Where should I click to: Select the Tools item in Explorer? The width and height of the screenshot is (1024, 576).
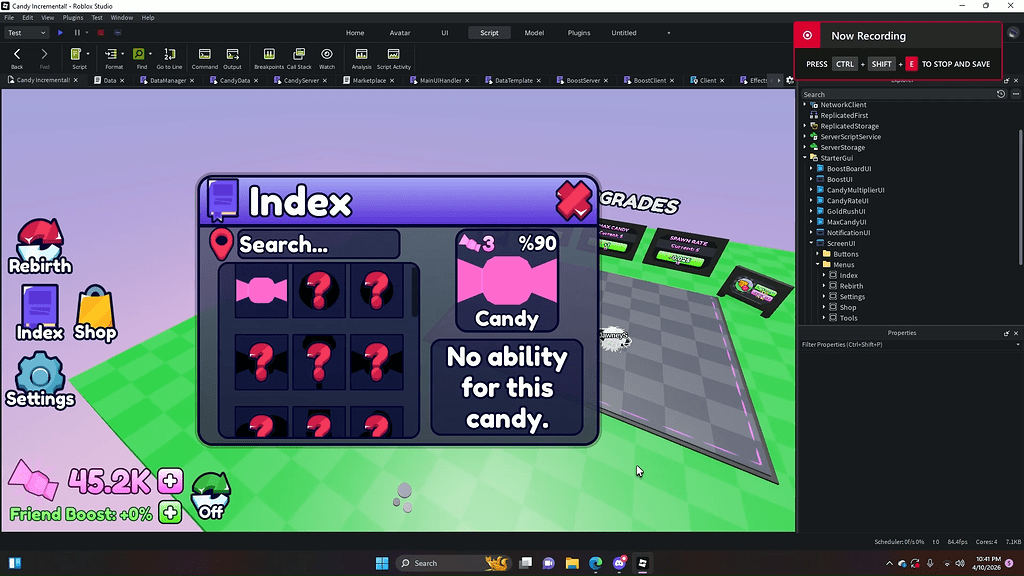click(848, 318)
